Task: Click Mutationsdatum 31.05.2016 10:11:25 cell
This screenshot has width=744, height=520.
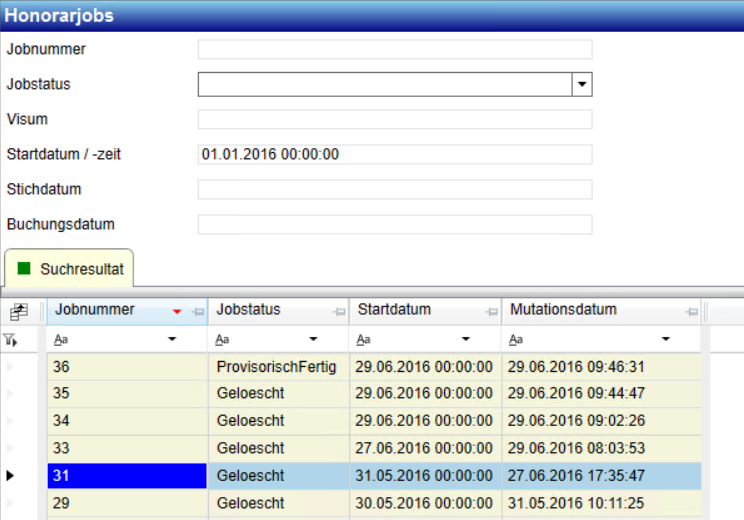Action: [x=602, y=503]
